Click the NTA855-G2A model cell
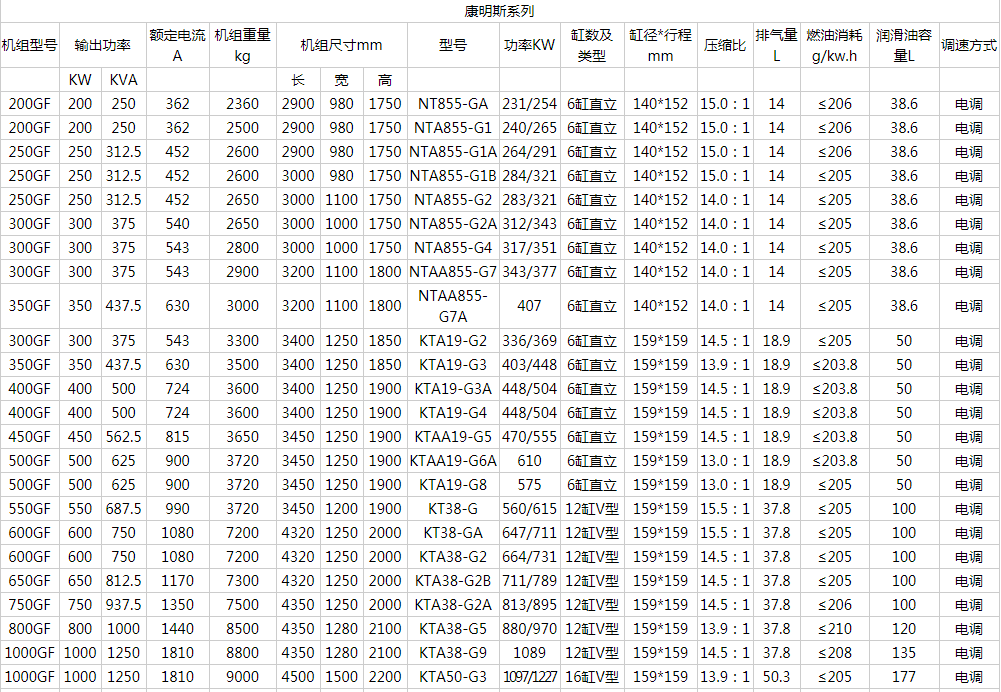Viewport: 1001px width, 692px height. [x=453, y=223]
